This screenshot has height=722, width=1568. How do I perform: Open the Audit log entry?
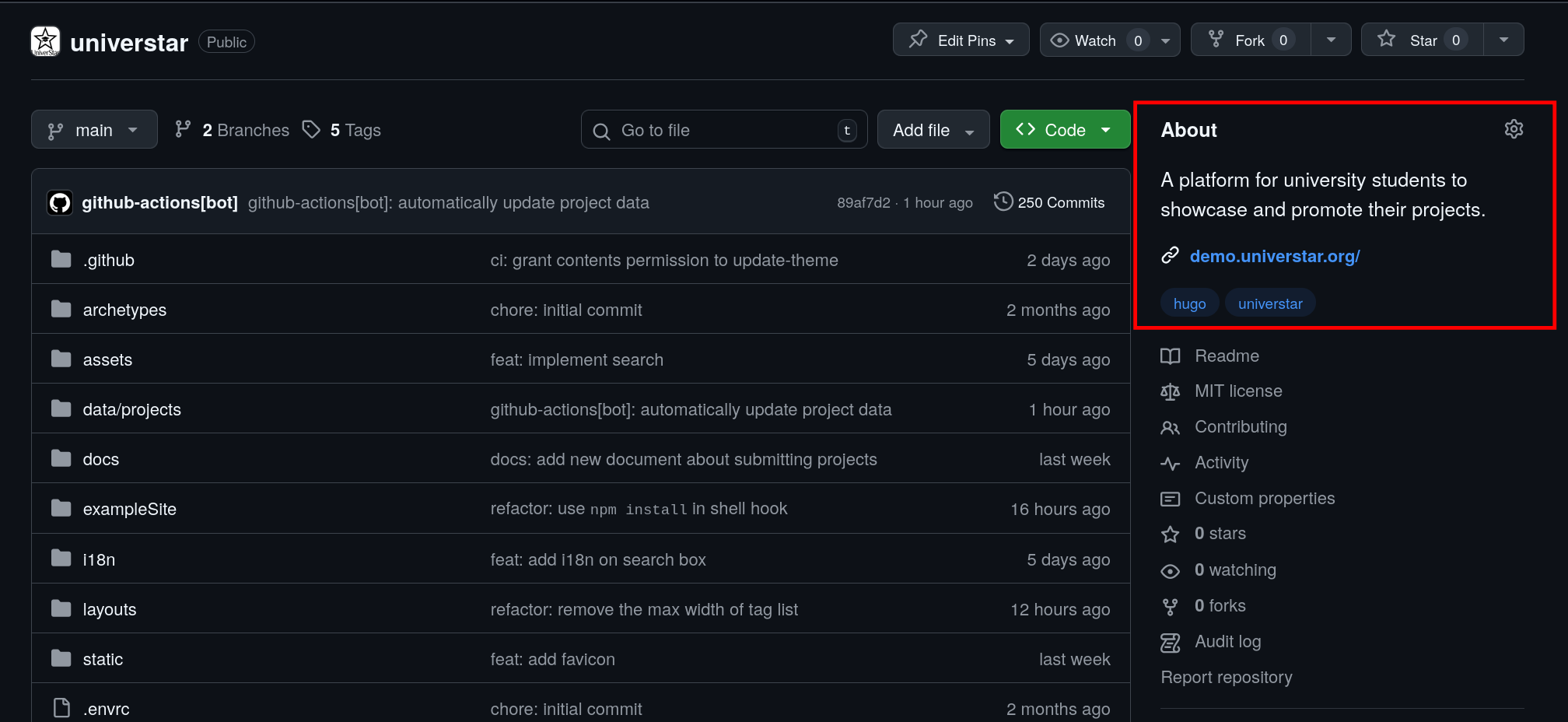1227,642
